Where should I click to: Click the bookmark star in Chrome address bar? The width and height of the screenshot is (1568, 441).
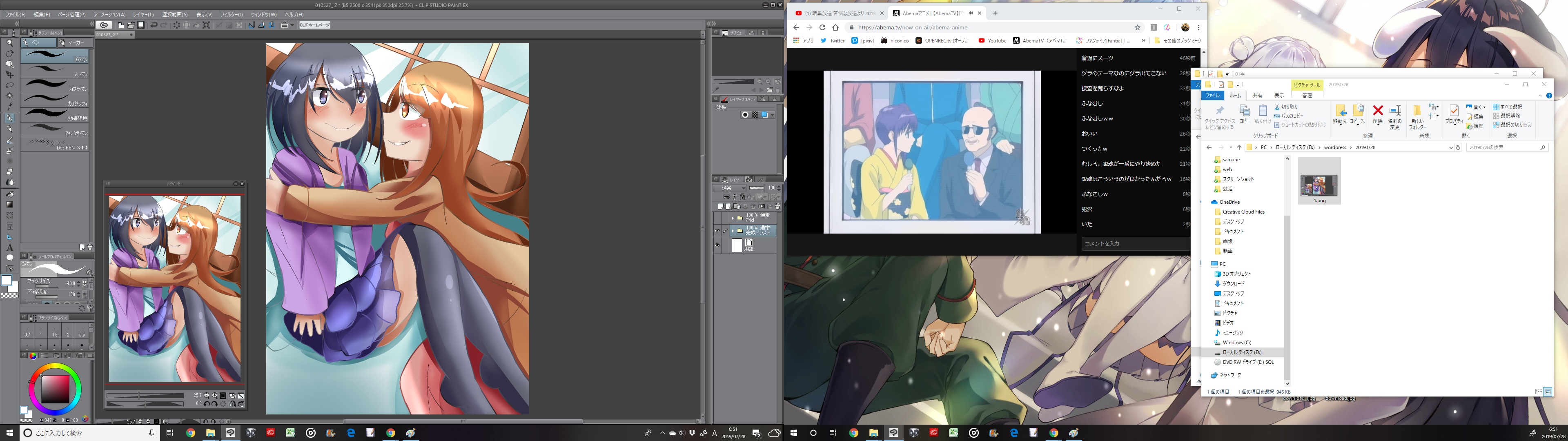(x=1137, y=27)
